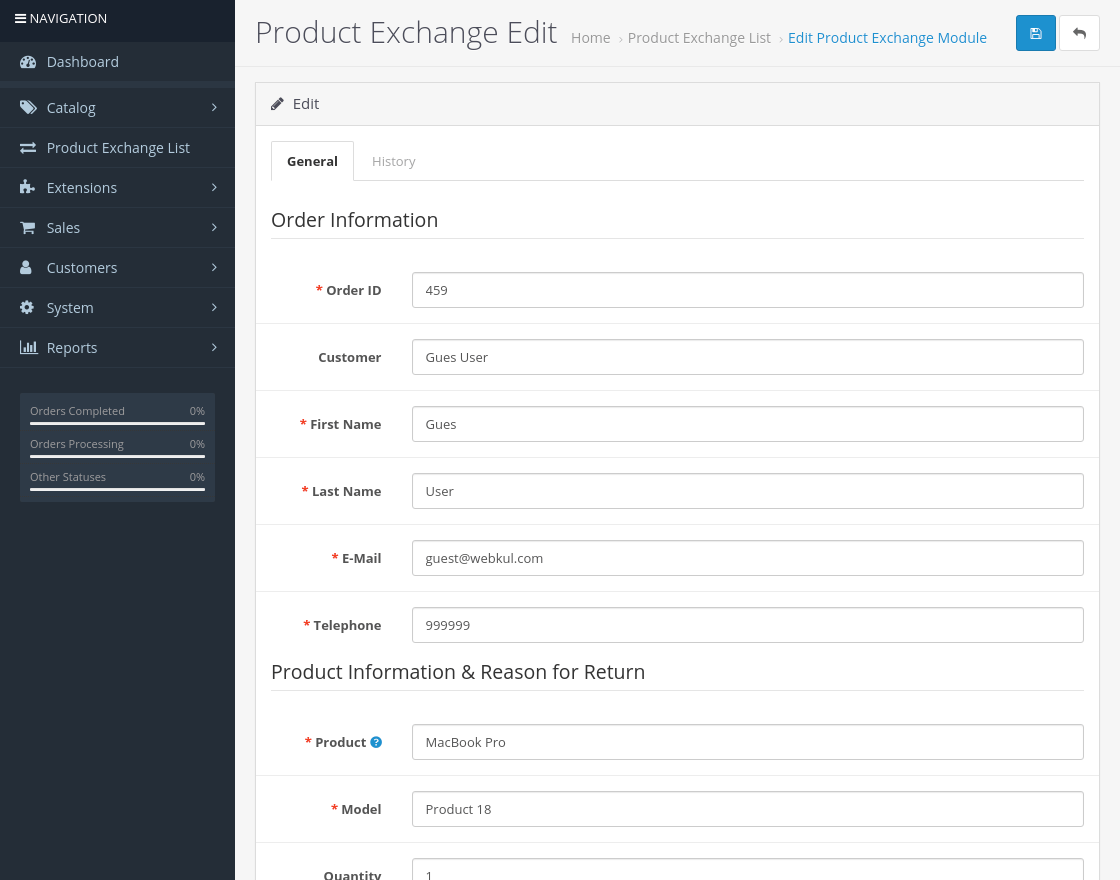Click the Dashboard gauge icon
The width and height of the screenshot is (1120, 880).
28,62
